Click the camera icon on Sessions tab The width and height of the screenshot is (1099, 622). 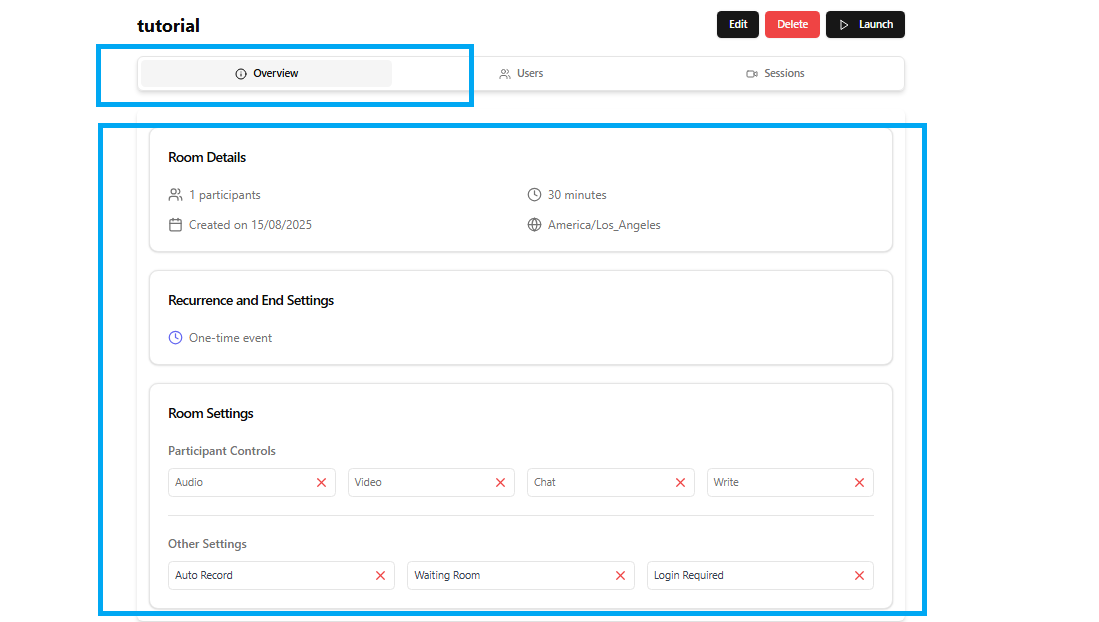(752, 74)
